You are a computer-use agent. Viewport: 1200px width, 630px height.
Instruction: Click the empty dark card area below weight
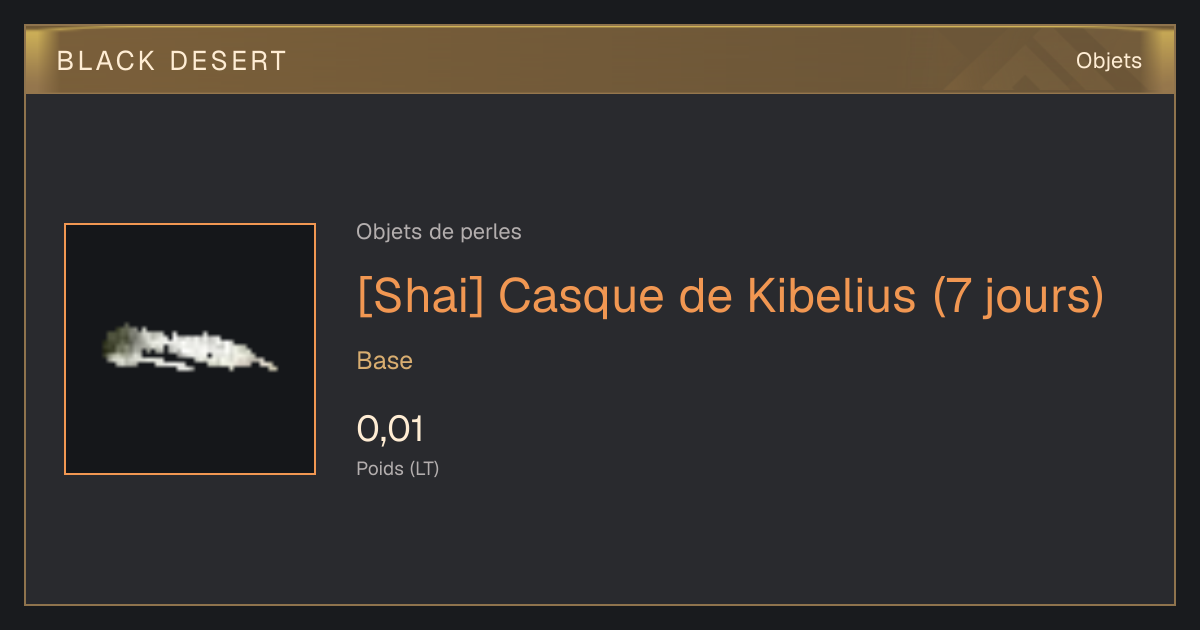[700, 545]
